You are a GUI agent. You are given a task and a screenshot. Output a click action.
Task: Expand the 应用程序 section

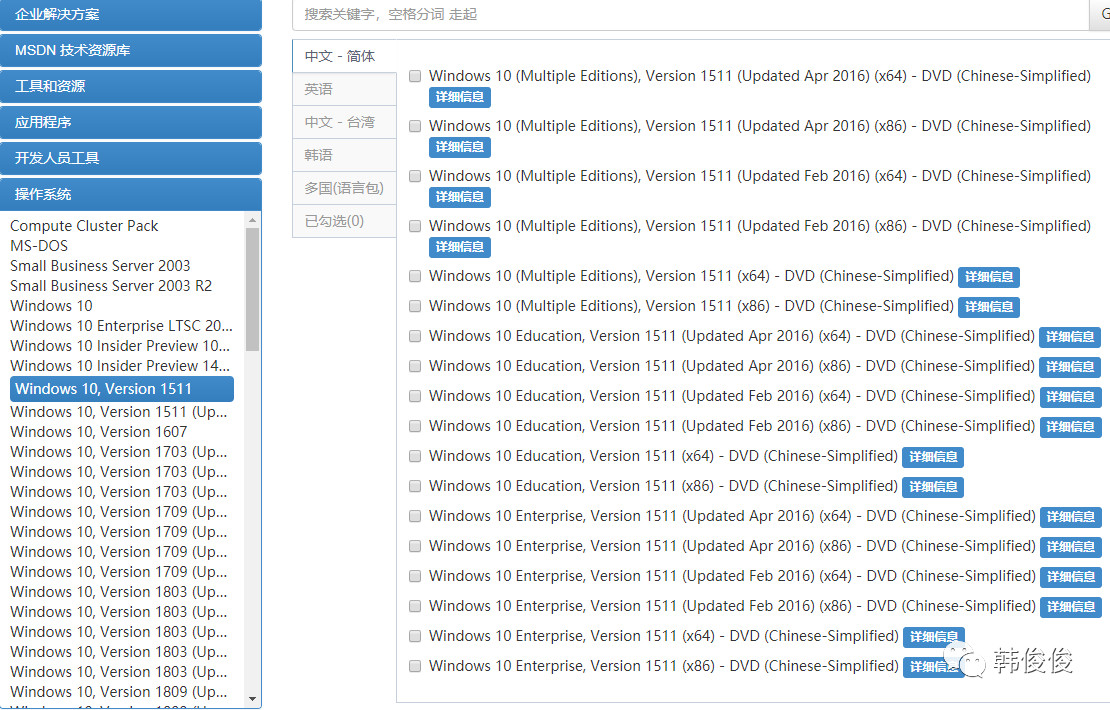(x=131, y=122)
